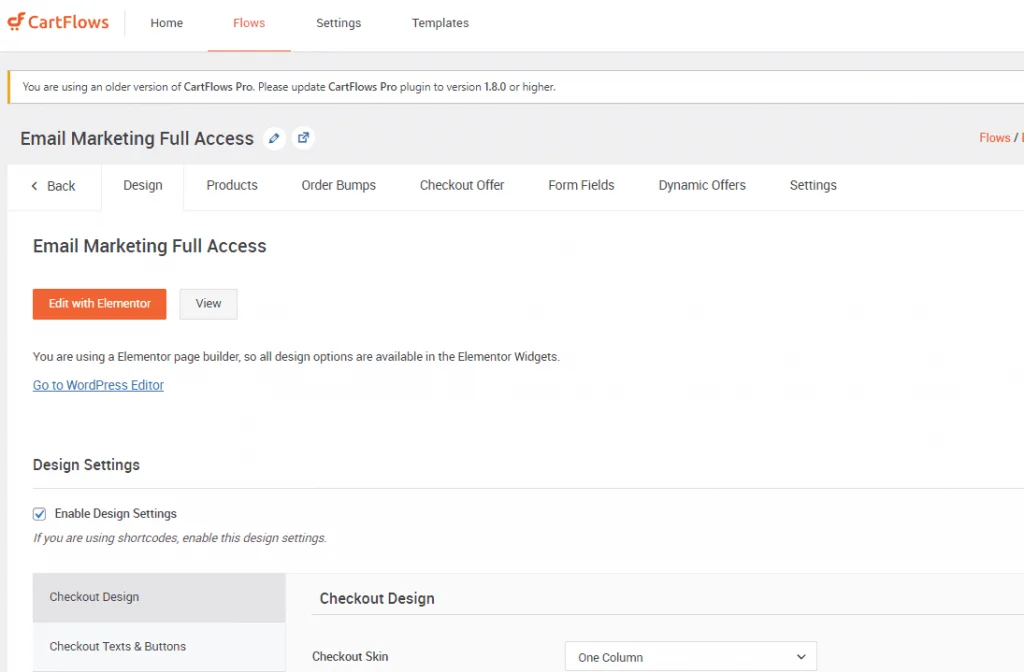
Task: Open the Templates menu
Action: (440, 23)
